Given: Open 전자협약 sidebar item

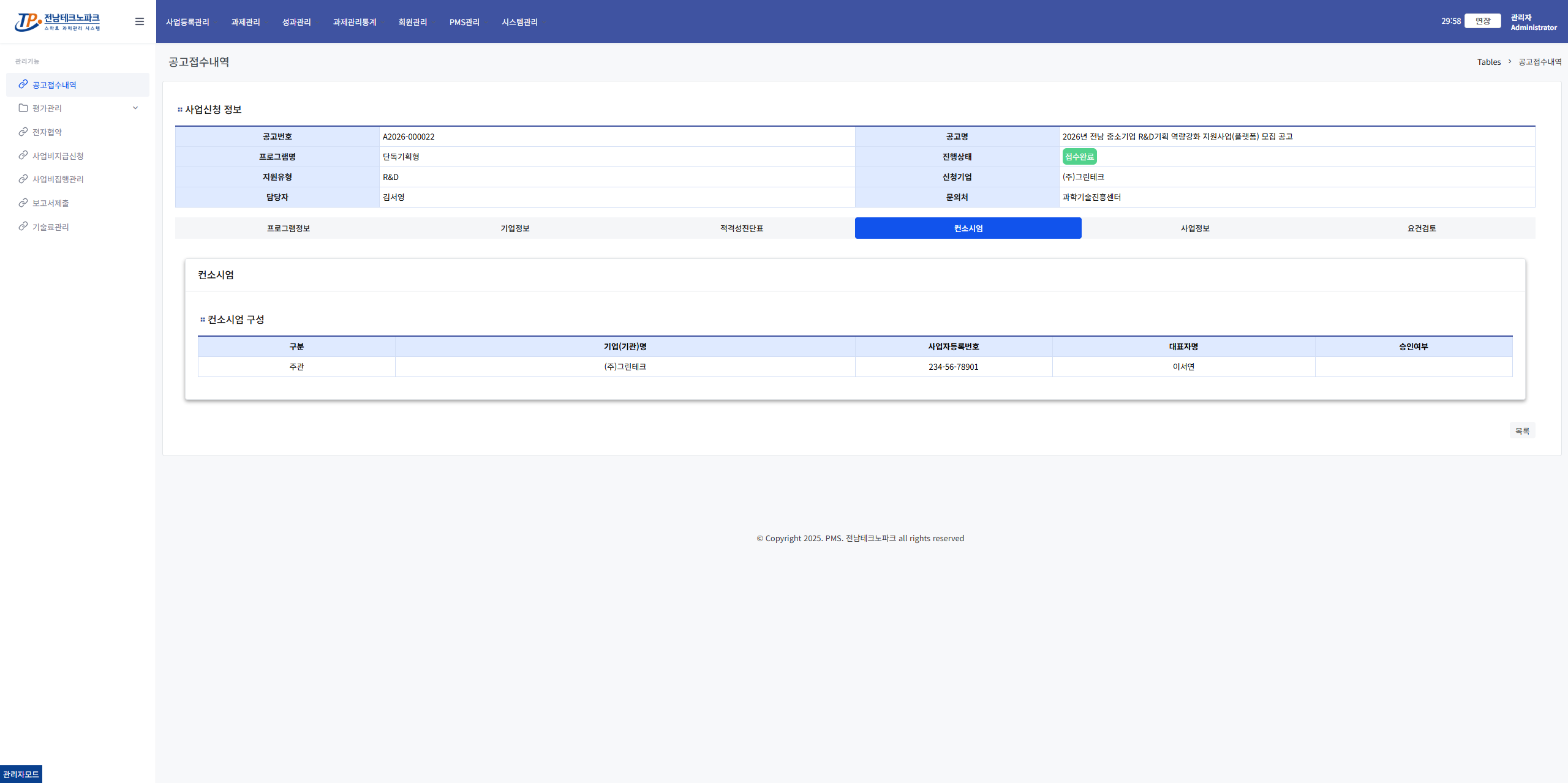Looking at the screenshot, I should (x=78, y=132).
